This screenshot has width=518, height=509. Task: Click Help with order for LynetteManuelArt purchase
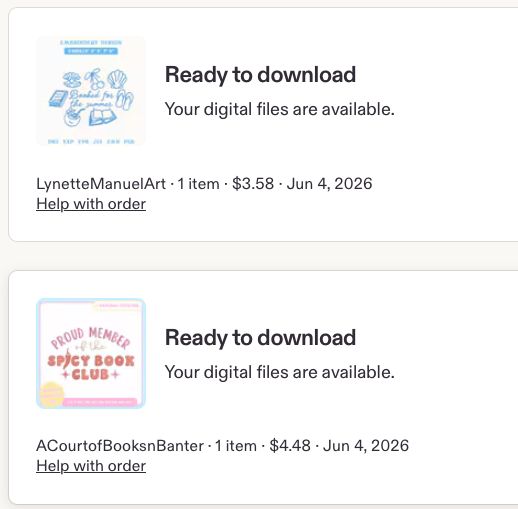[x=91, y=204]
